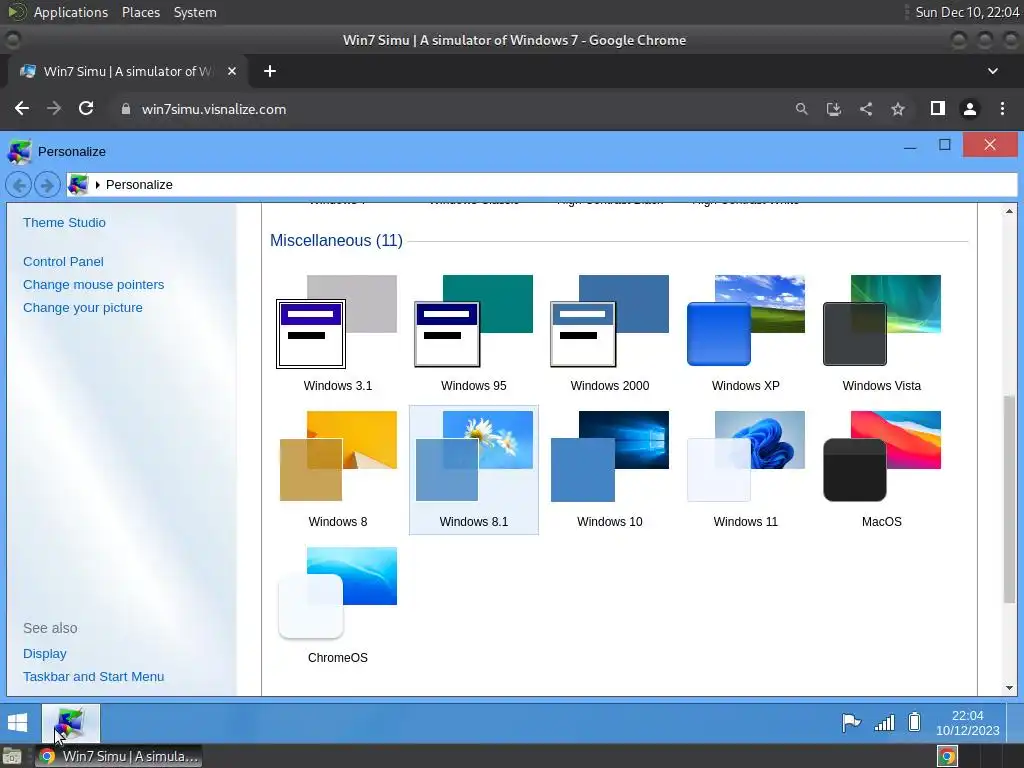Open the Windows Start button
This screenshot has width=1024, height=768.
[18, 723]
